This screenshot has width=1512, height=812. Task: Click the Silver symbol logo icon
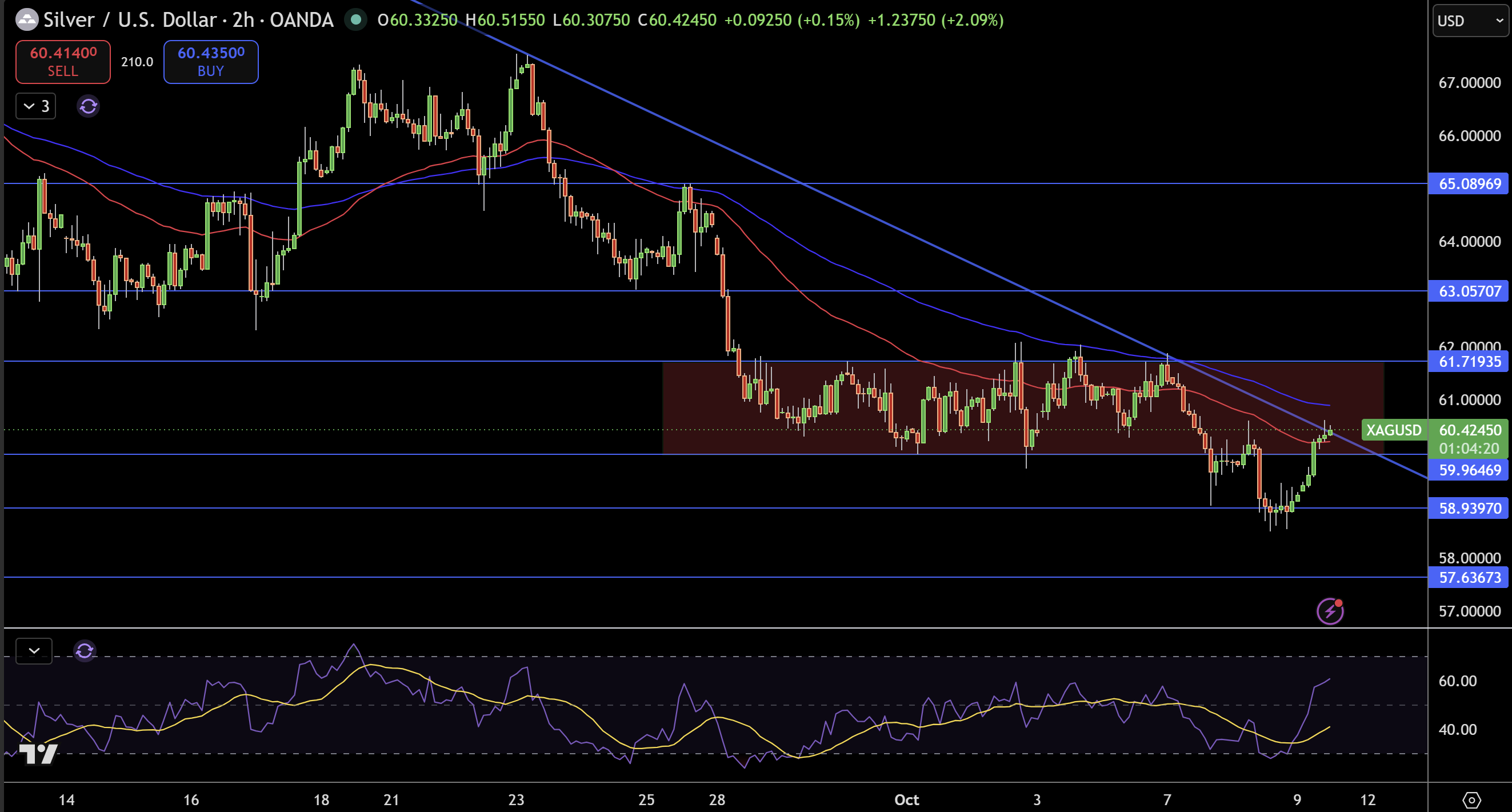click(x=26, y=20)
